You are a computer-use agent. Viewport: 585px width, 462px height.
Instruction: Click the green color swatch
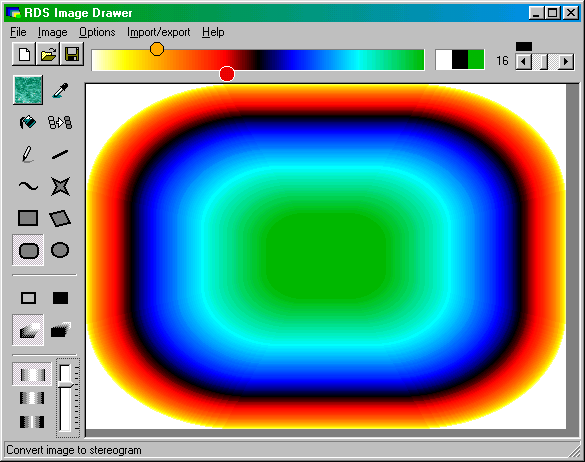point(476,60)
